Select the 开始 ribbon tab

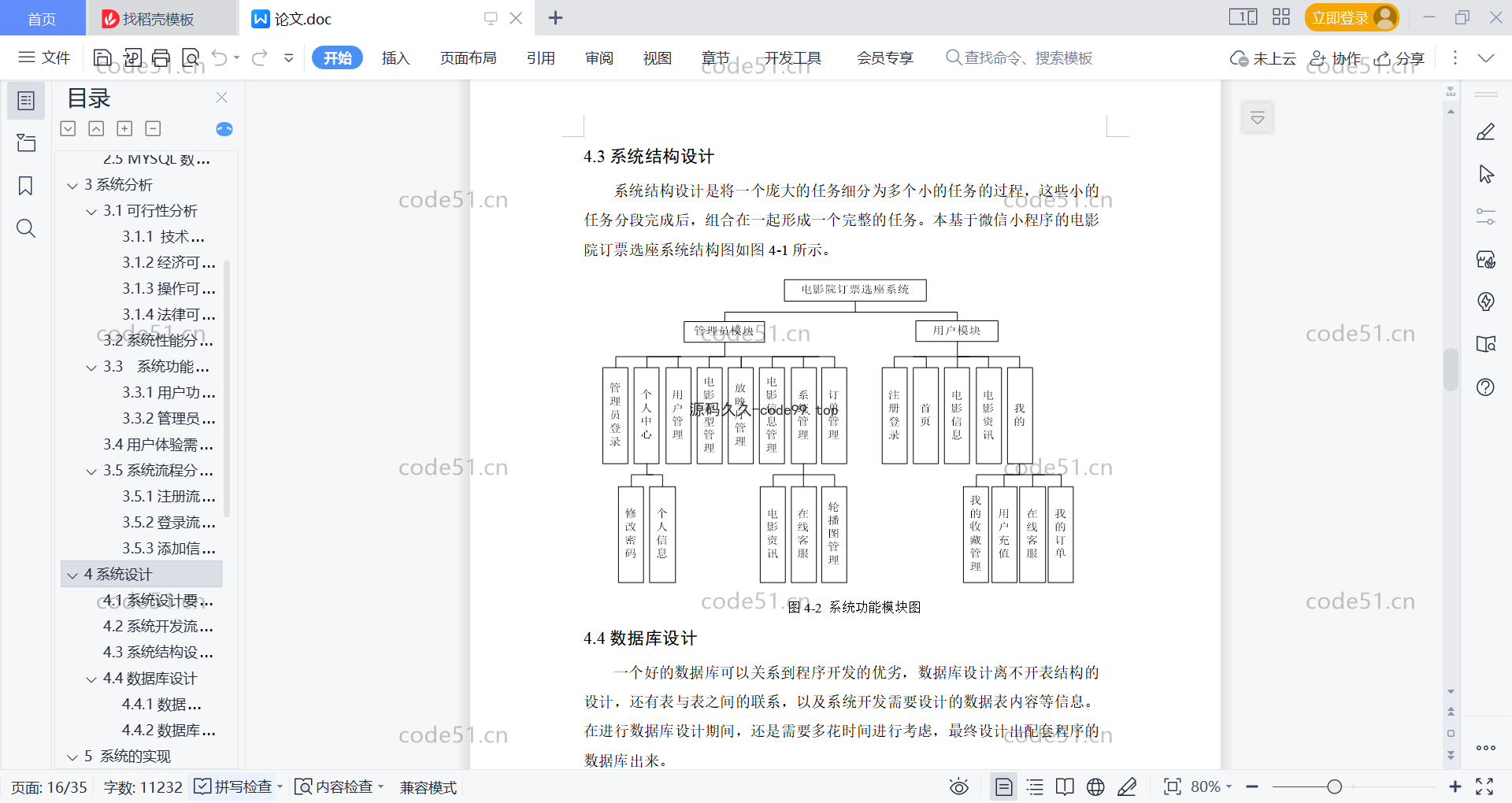click(x=337, y=57)
